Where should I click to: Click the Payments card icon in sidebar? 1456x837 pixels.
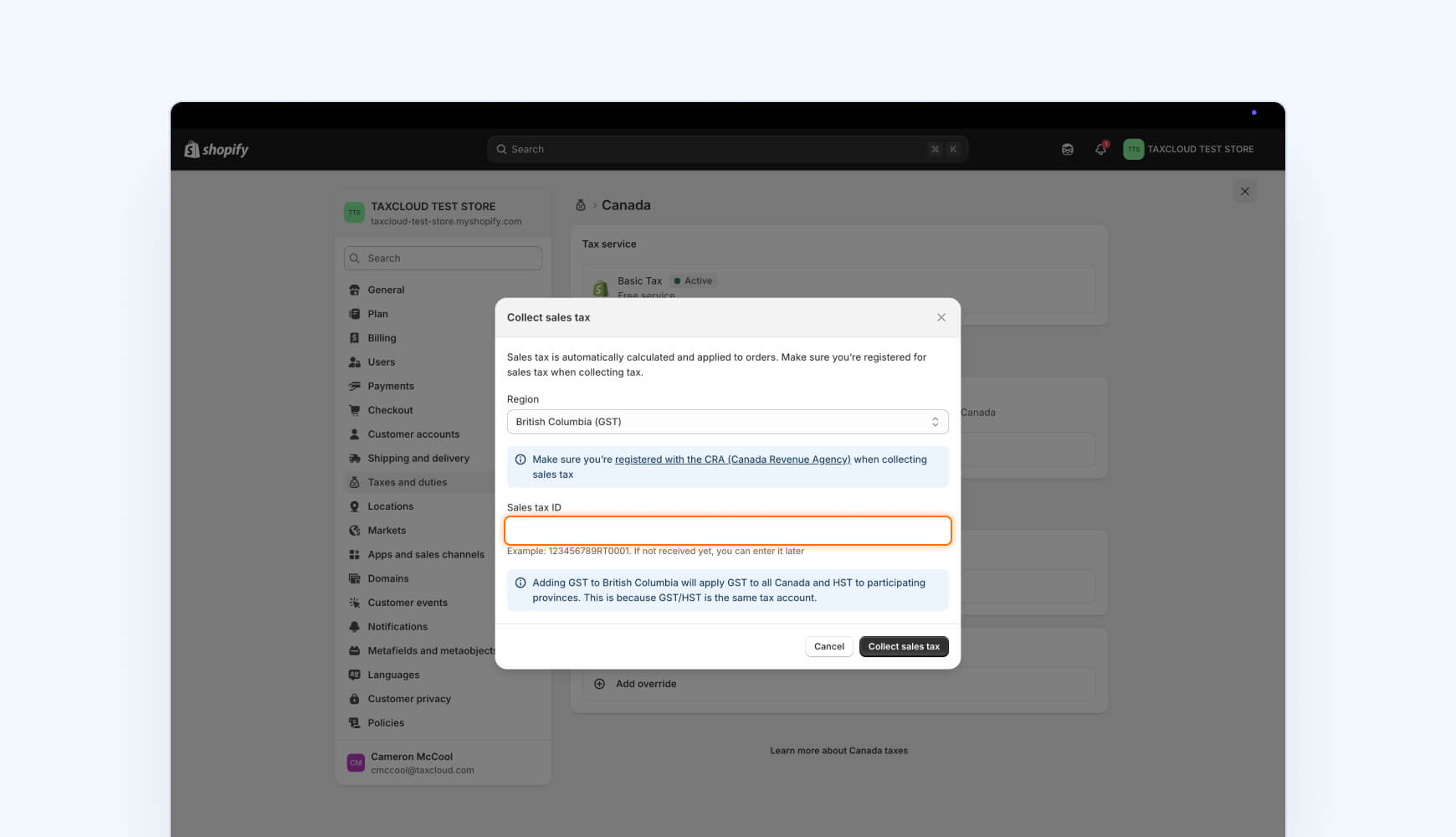355,386
